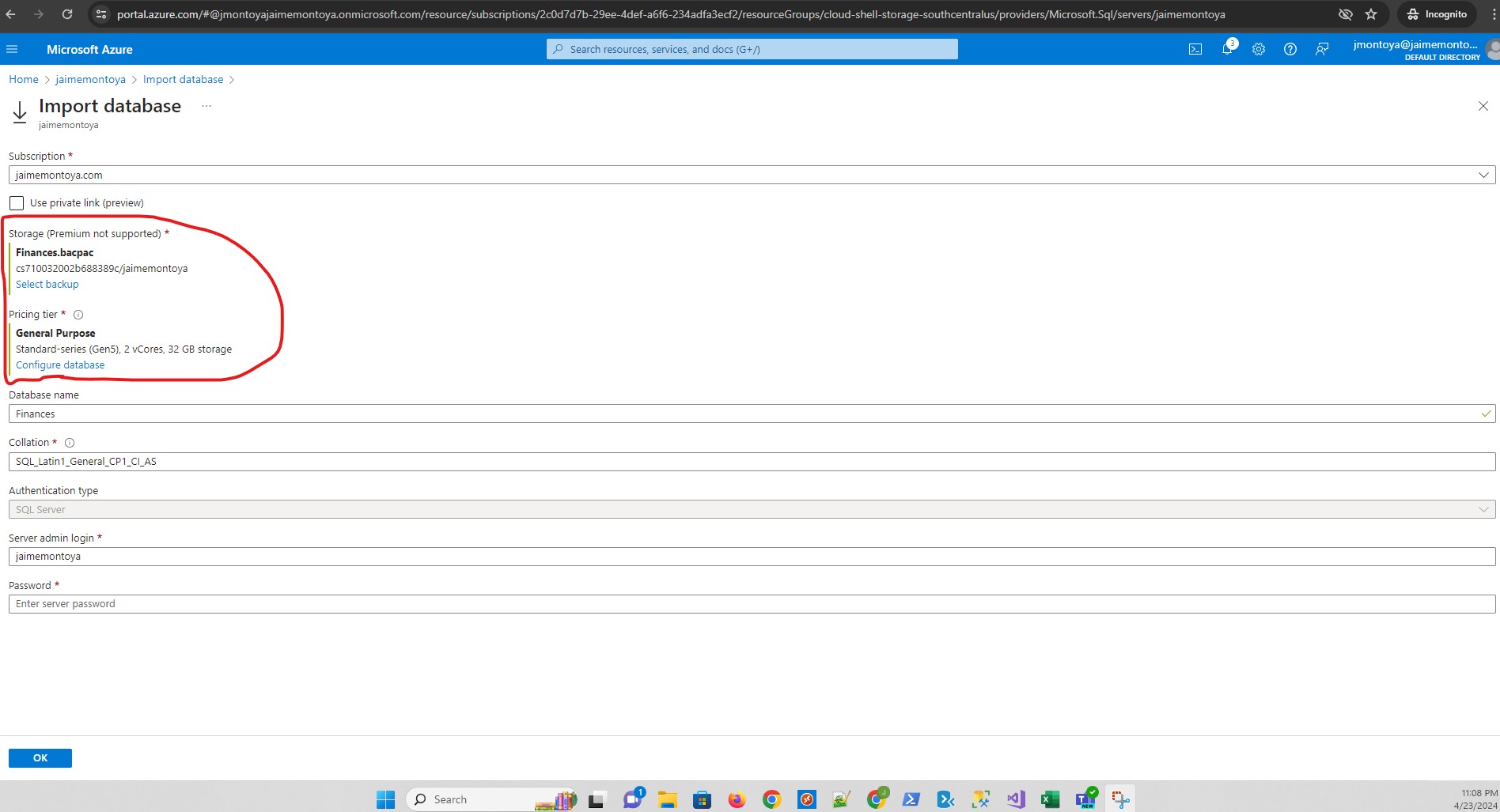Click the Pricing tier info icon
The height and width of the screenshot is (812, 1500).
click(x=78, y=315)
